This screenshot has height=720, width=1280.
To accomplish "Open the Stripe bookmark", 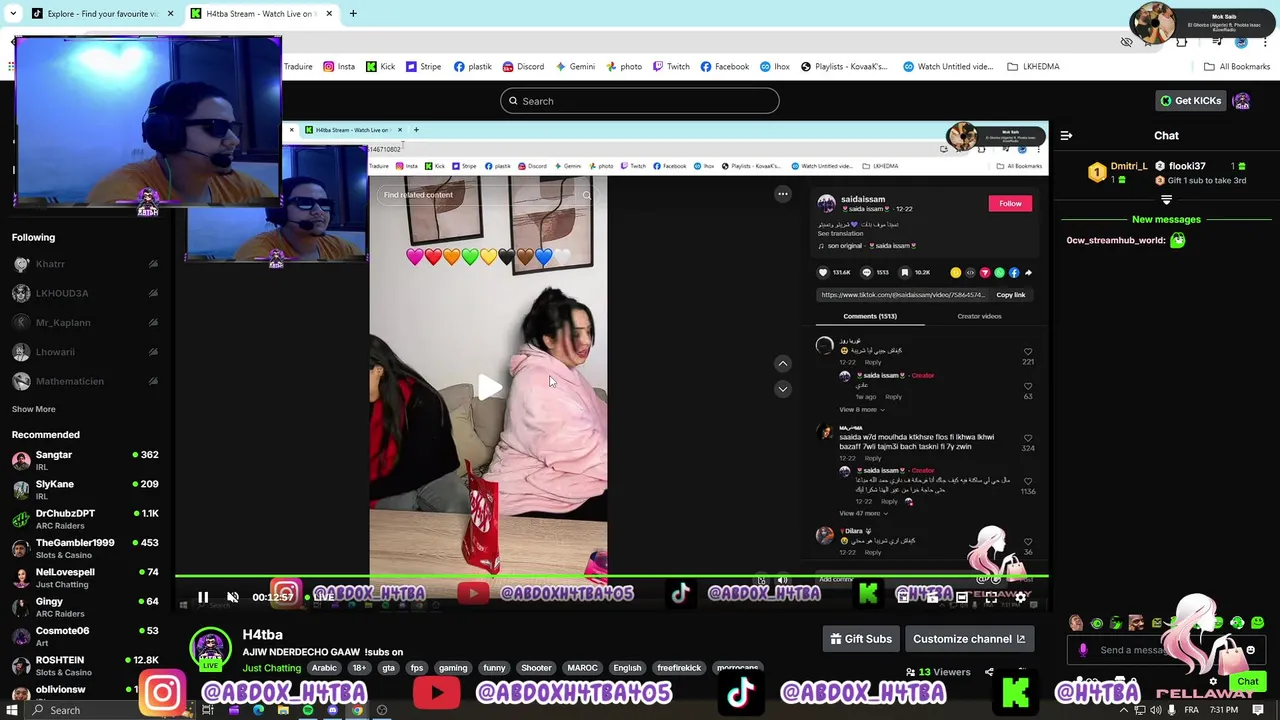I will [x=423, y=67].
